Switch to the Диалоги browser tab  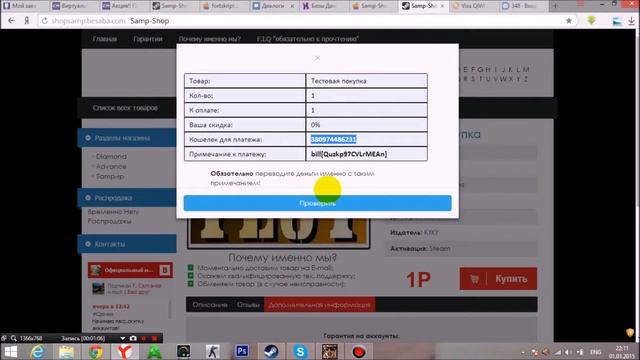pos(273,6)
